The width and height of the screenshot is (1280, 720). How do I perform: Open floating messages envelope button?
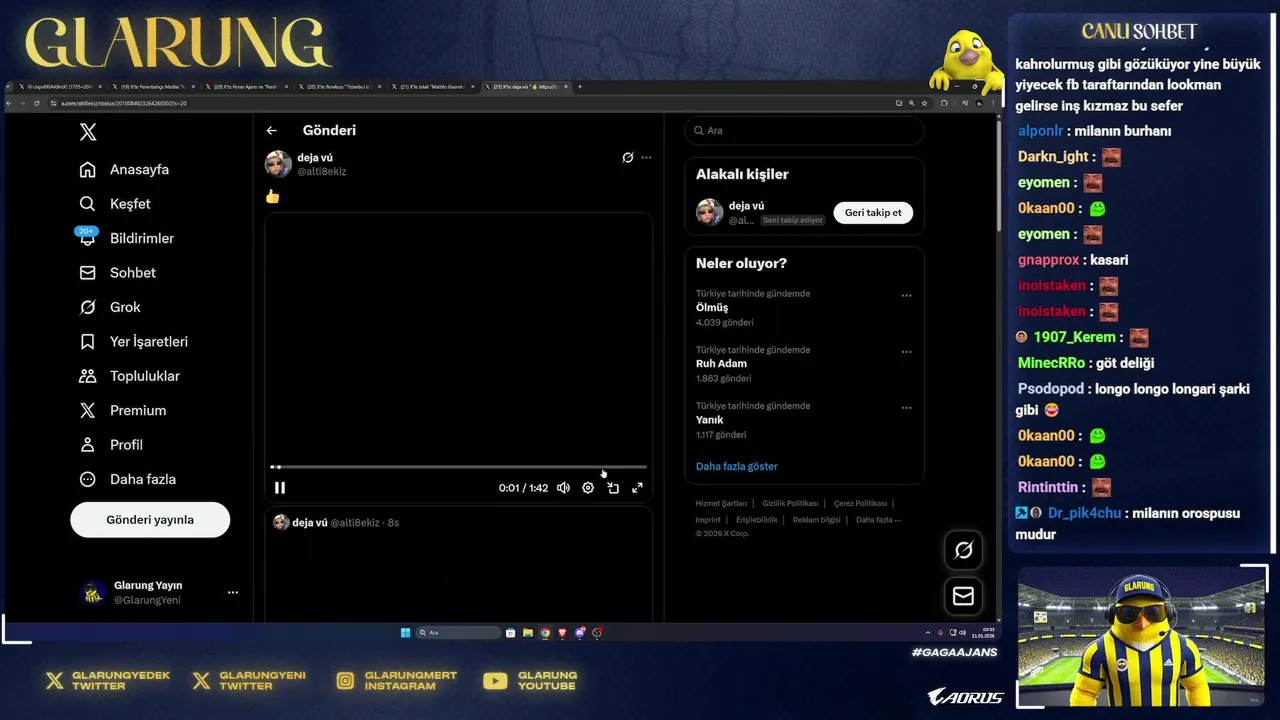click(964, 596)
